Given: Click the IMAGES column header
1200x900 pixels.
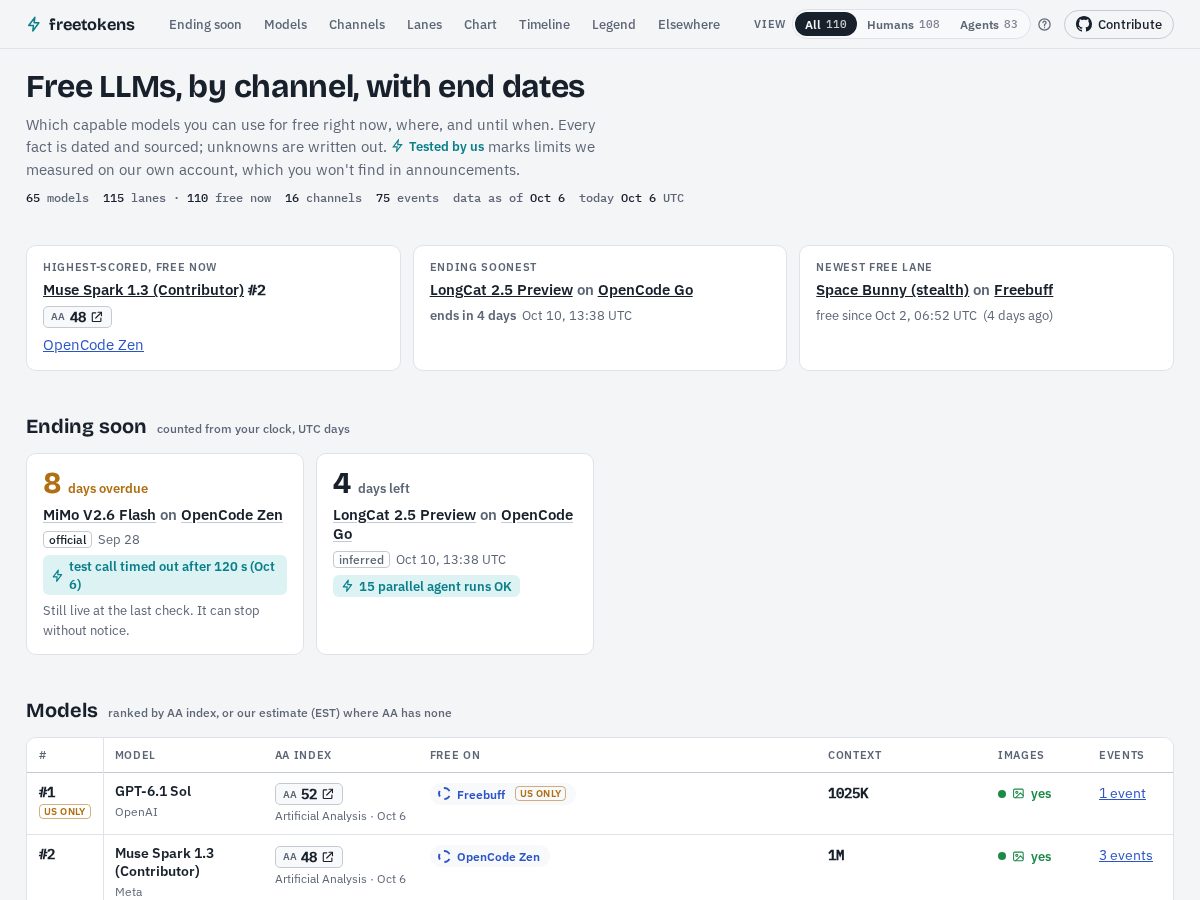Looking at the screenshot, I should coord(1021,755).
